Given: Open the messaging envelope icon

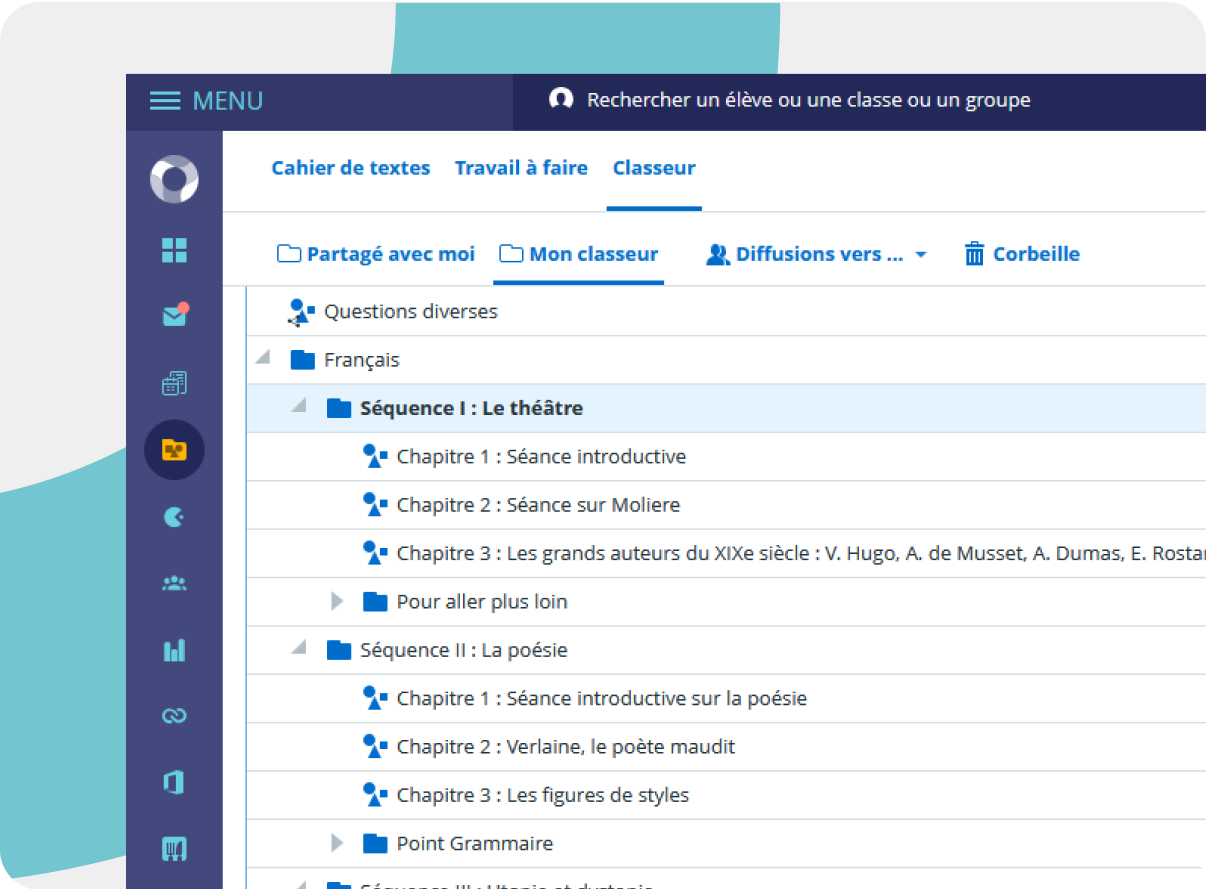Looking at the screenshot, I should [x=174, y=316].
